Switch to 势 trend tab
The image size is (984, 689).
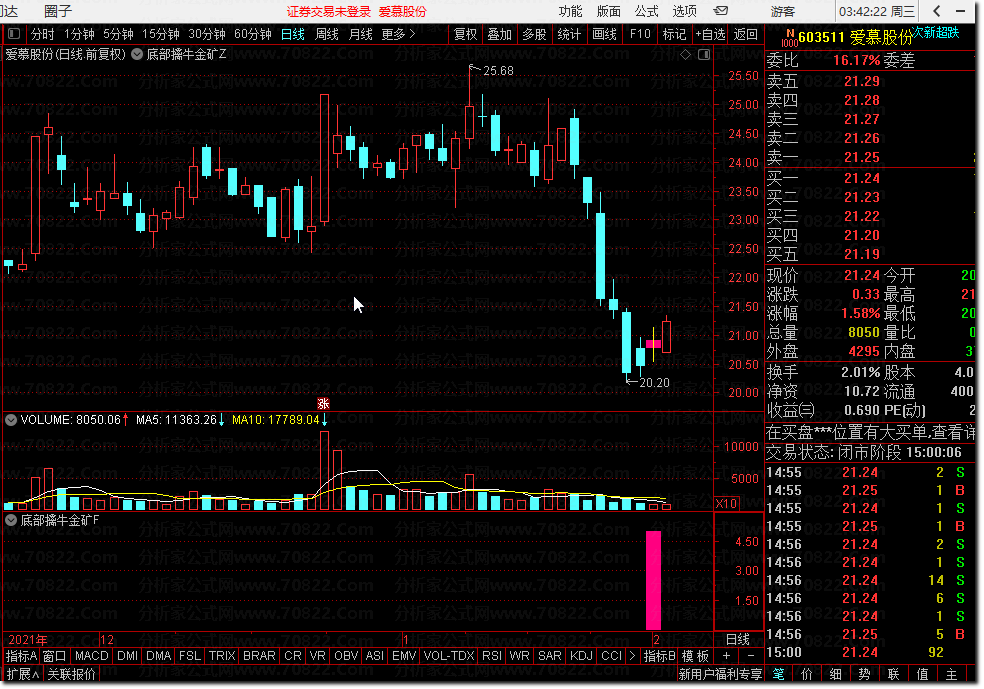pos(864,674)
